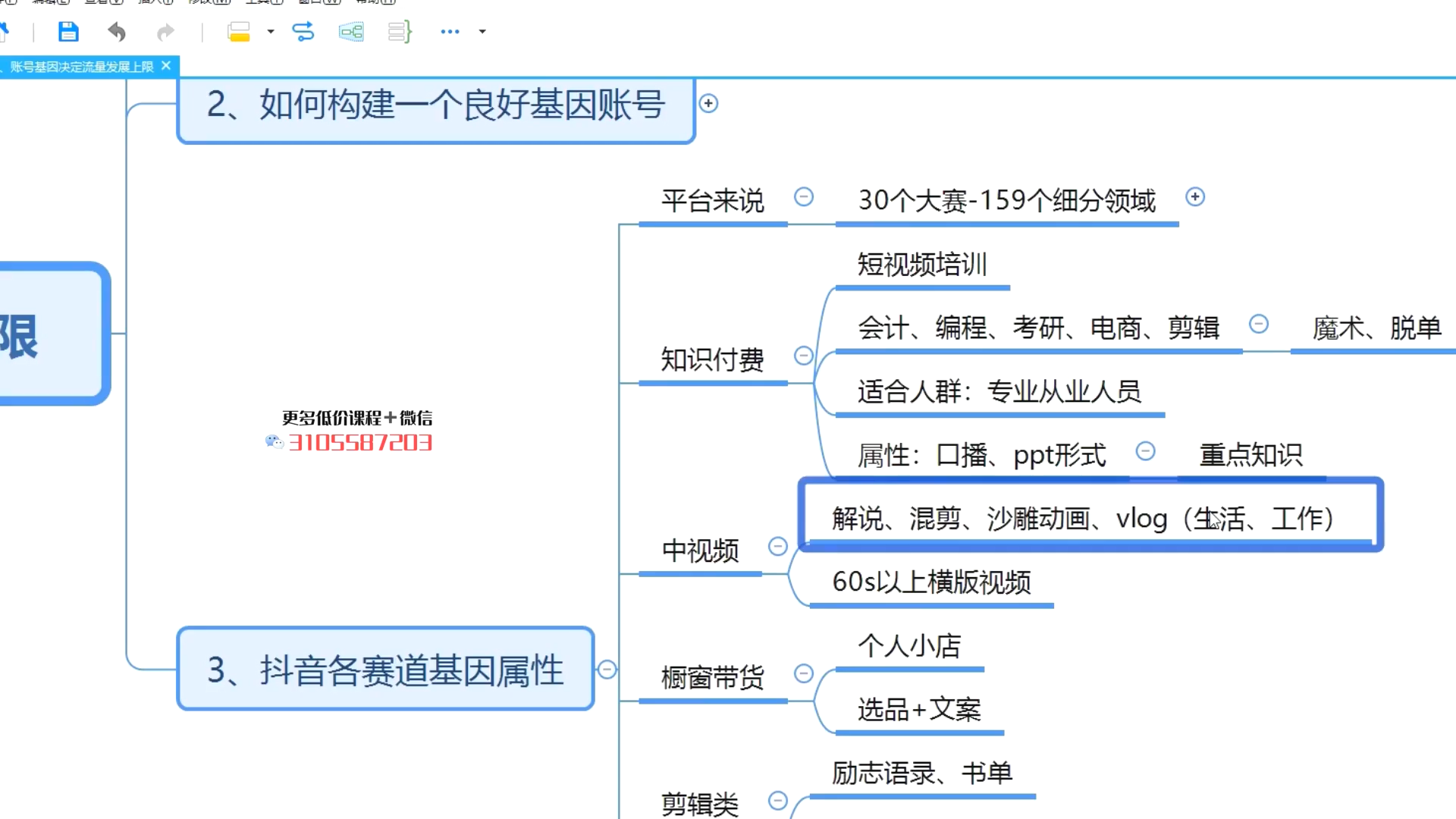
Task: Select the 账号基因决定流量发展上限 document tab
Action: [82, 67]
